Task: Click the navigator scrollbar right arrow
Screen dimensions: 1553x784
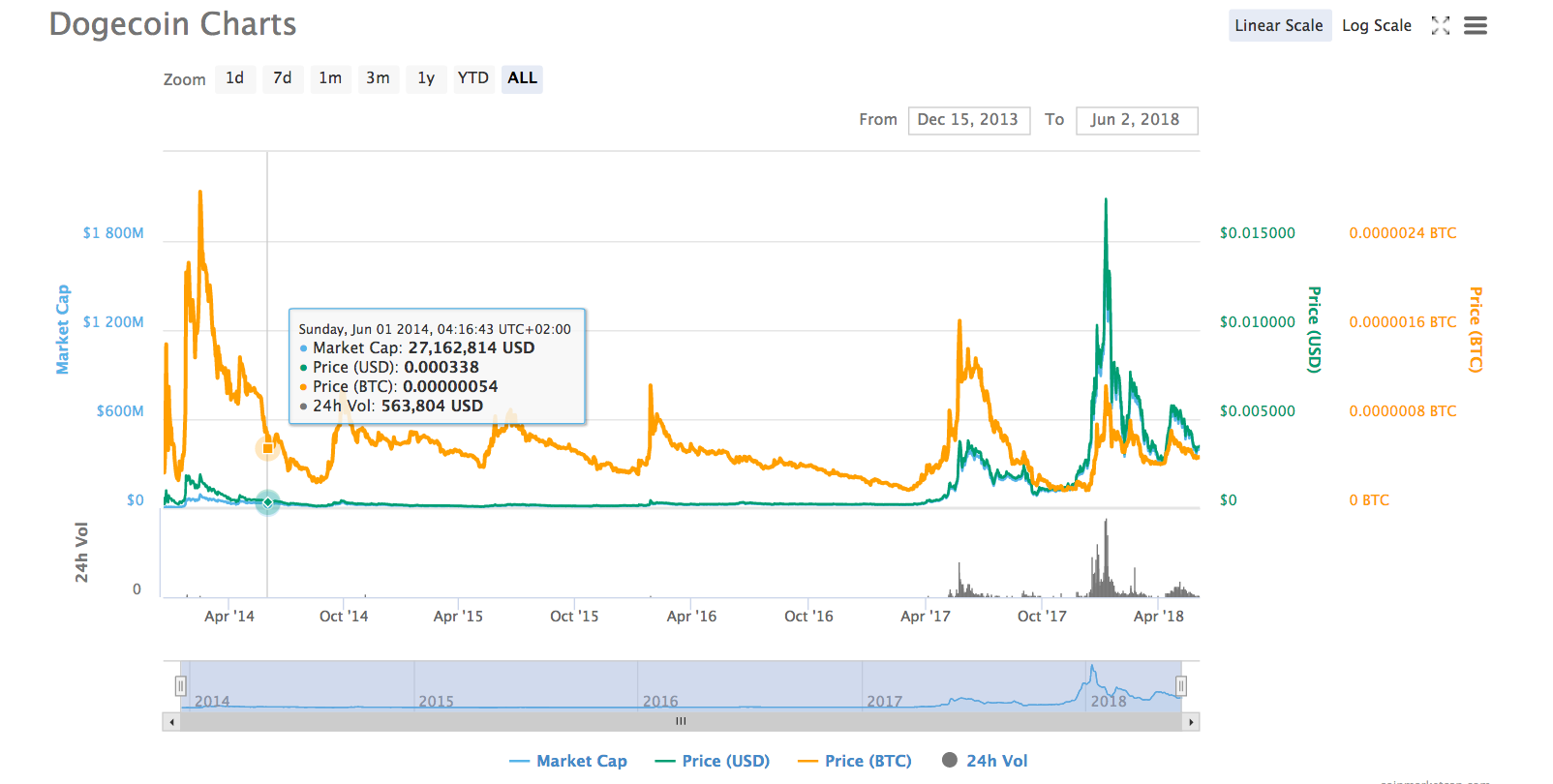Action: pos(1191,722)
